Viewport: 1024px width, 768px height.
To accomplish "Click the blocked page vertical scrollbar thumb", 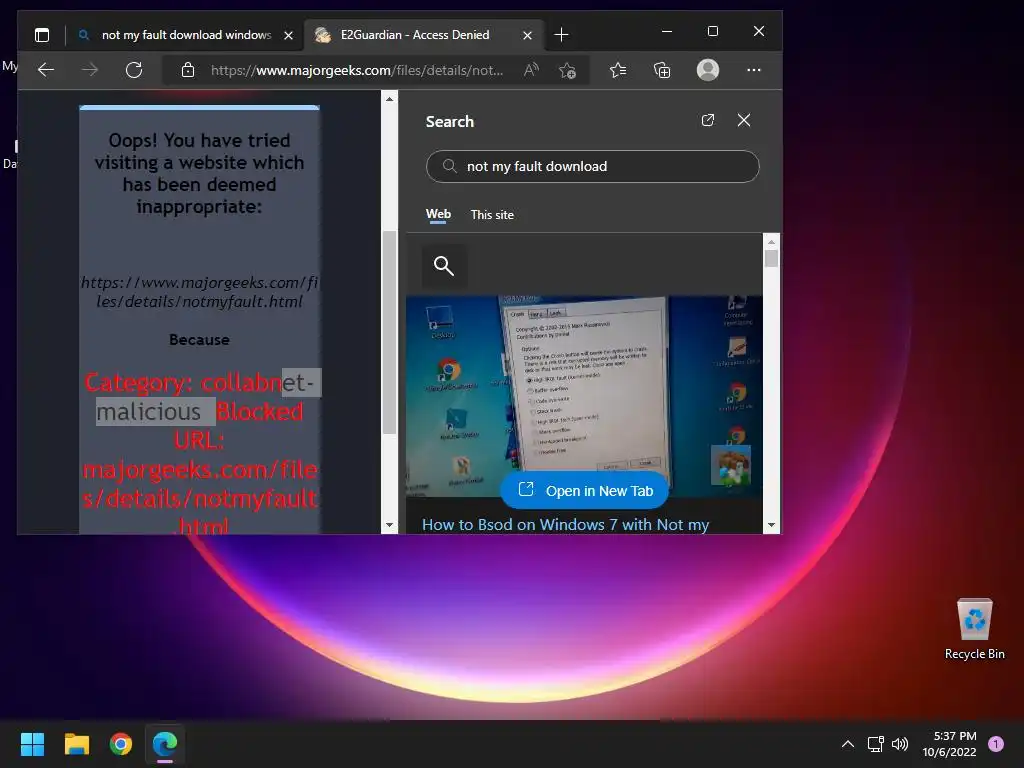I will [x=389, y=332].
